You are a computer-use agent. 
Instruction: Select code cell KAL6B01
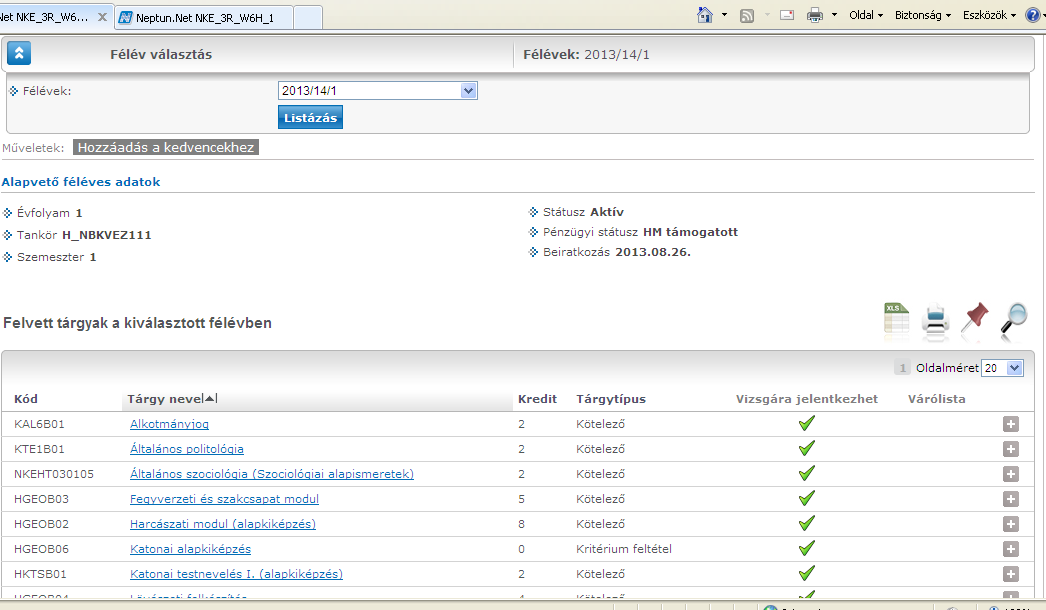(x=39, y=424)
